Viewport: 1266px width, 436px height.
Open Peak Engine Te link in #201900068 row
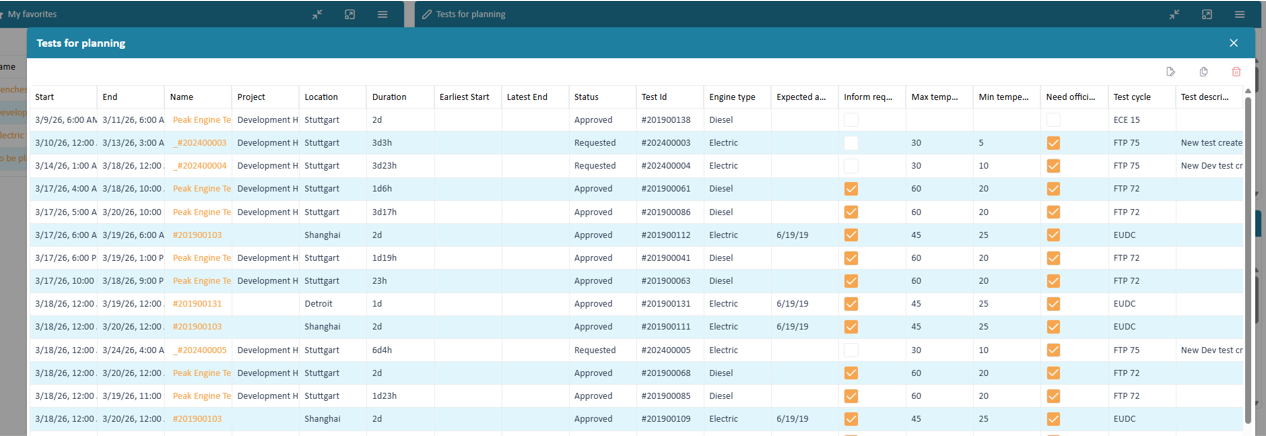[x=202, y=373]
